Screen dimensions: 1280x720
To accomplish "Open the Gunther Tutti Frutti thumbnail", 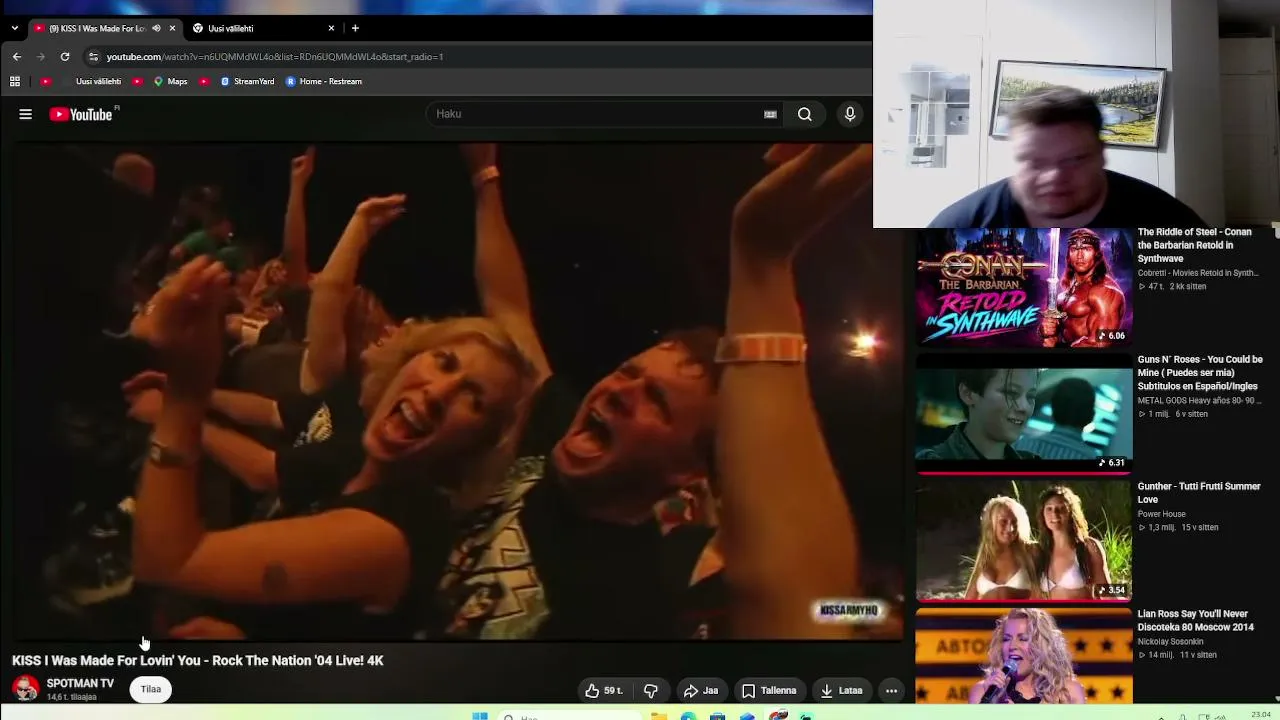I will [x=1024, y=540].
